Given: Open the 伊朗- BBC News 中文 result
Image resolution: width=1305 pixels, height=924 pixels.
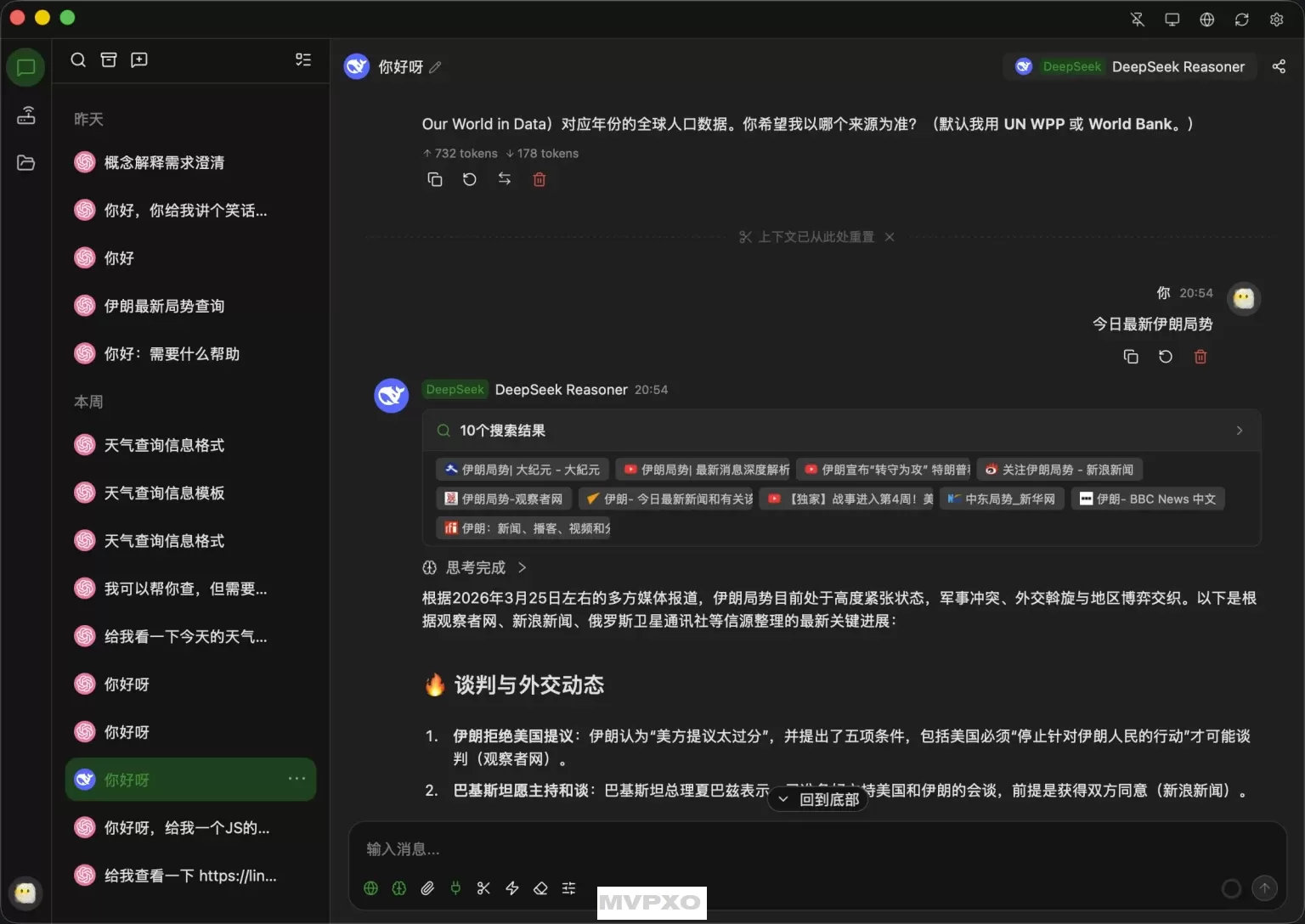Looking at the screenshot, I should [1148, 499].
